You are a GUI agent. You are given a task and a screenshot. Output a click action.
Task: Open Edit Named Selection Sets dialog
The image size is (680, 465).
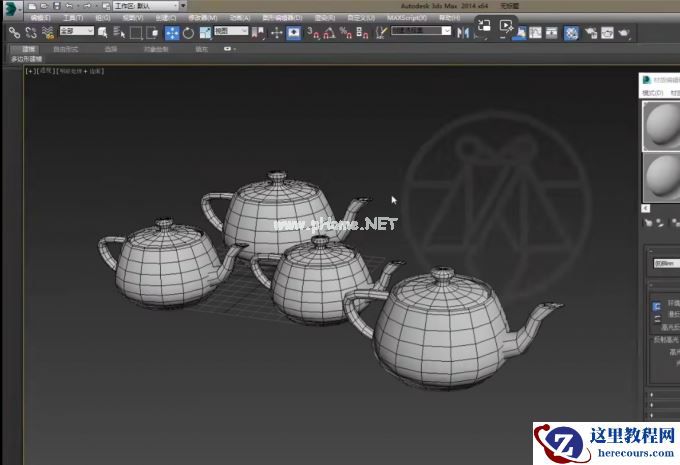coord(381,33)
